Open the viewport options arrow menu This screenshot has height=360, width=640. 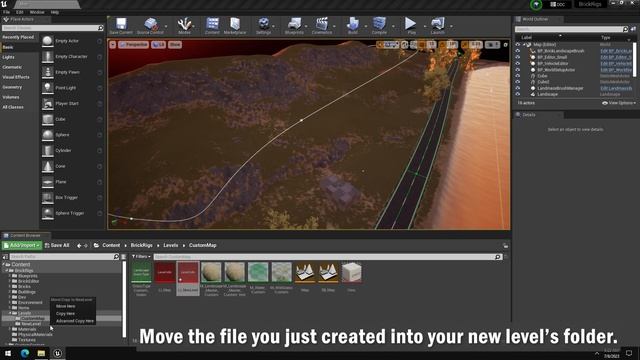(x=113, y=44)
